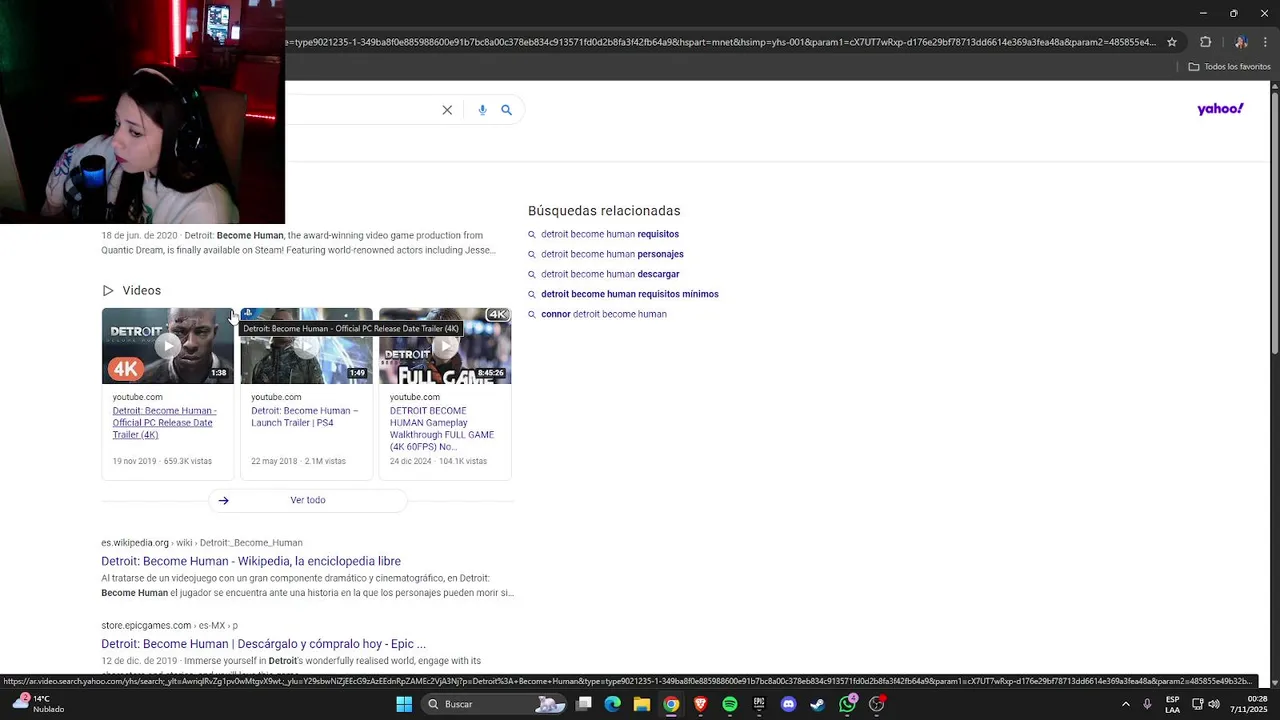This screenshot has height=720, width=1280.
Task: Switch the ESP LAA keyboard language indicator
Action: 1172,704
